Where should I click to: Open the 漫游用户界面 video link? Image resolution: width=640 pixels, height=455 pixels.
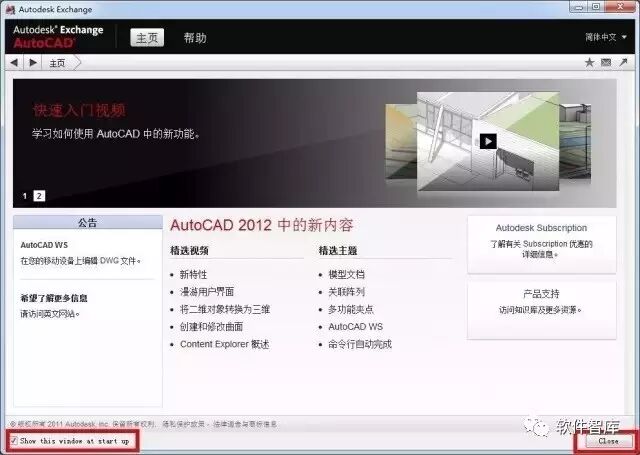207,292
